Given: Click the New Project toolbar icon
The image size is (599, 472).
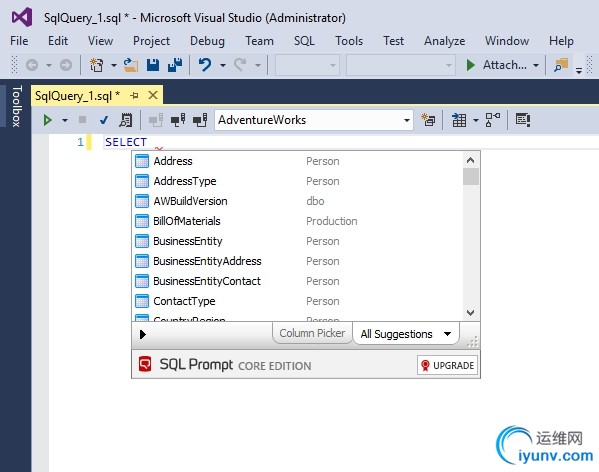Looking at the screenshot, I should 96,65.
